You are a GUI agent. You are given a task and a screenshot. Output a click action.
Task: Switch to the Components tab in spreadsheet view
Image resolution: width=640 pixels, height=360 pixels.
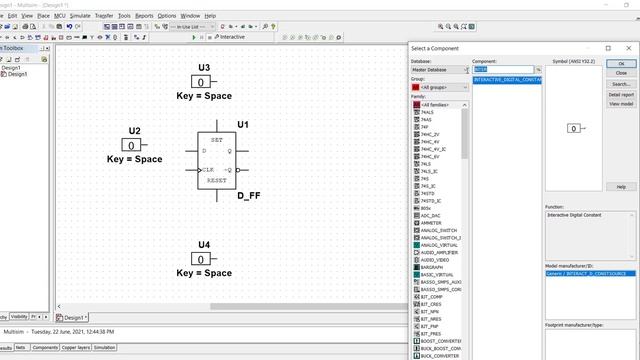point(45,348)
